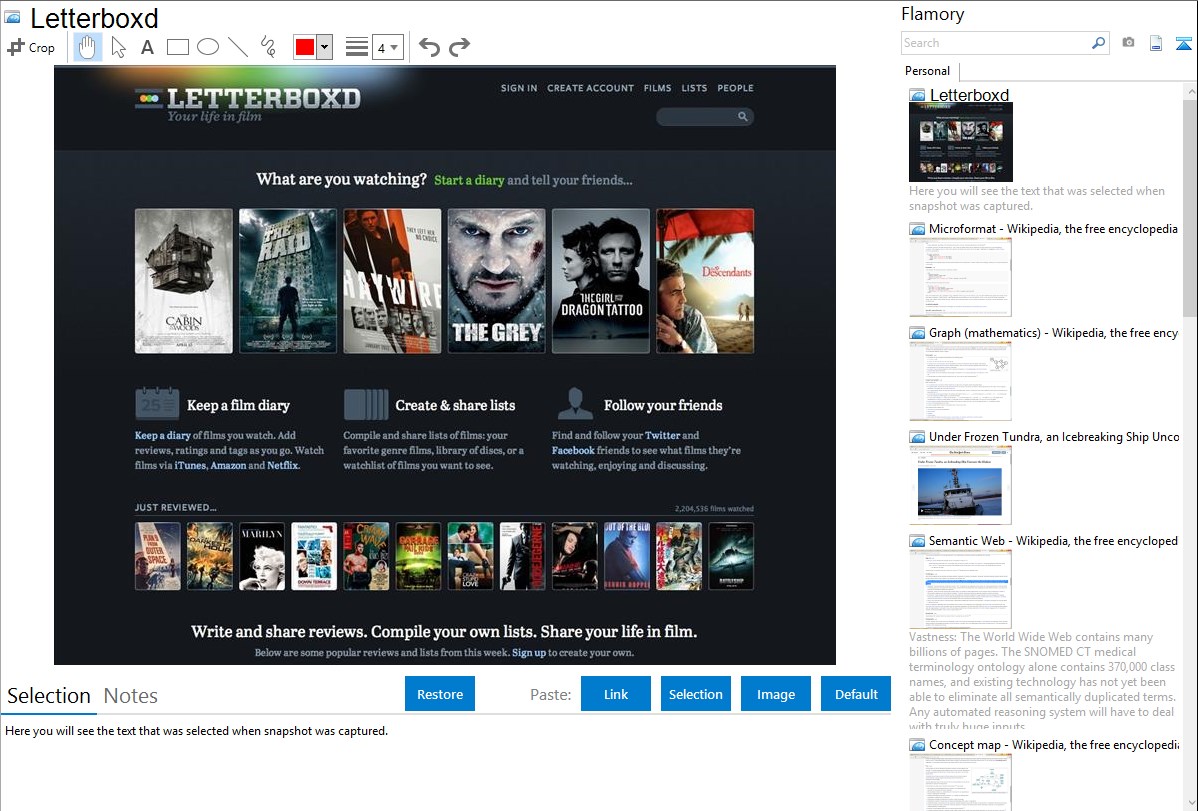
Task: Click the Paste Selection button
Action: pyautogui.click(x=695, y=694)
